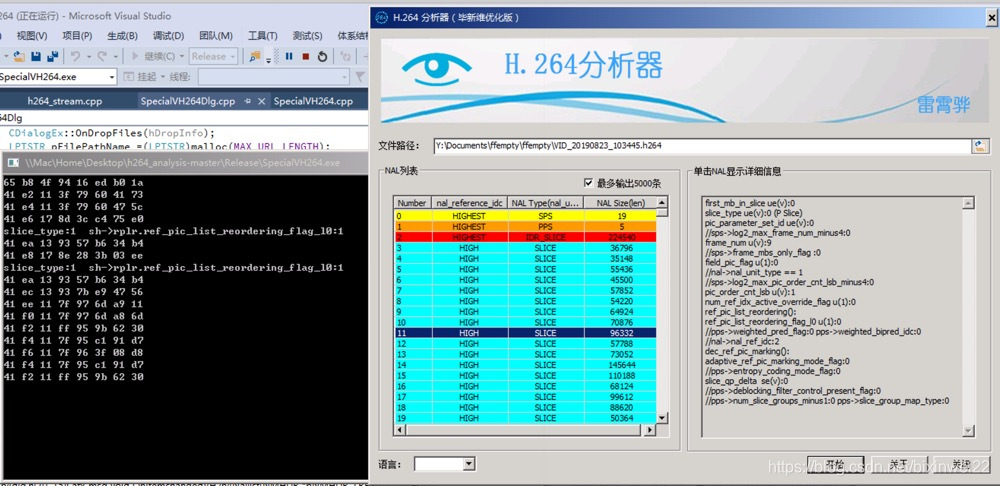Screen dimensions: 1000x486
Task: Open the 调试(D) menu
Action: (168, 36)
